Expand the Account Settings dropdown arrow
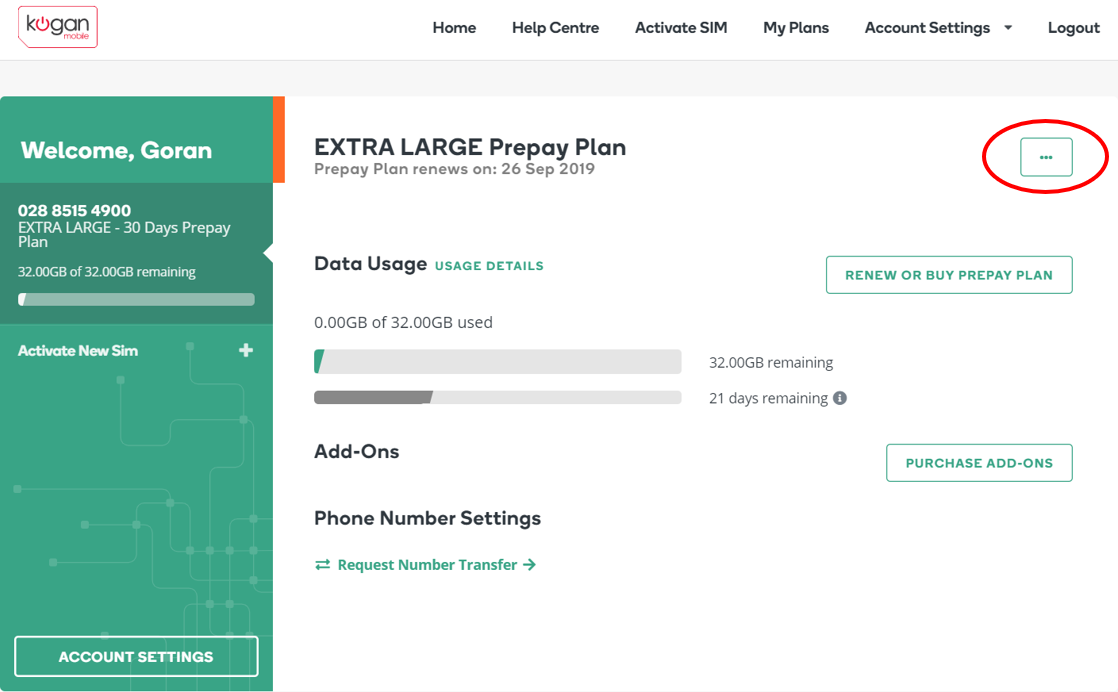Viewport: 1118px width, 692px height. click(1008, 28)
